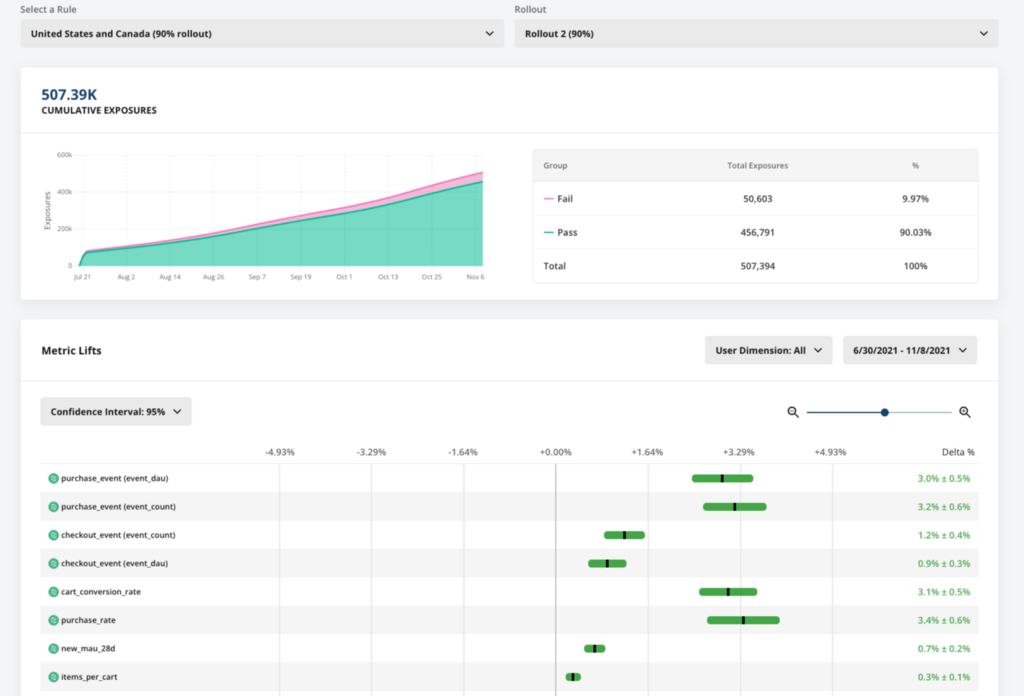This screenshot has height=696, width=1024.
Task: Click the Delta % column header
Action: click(958, 452)
